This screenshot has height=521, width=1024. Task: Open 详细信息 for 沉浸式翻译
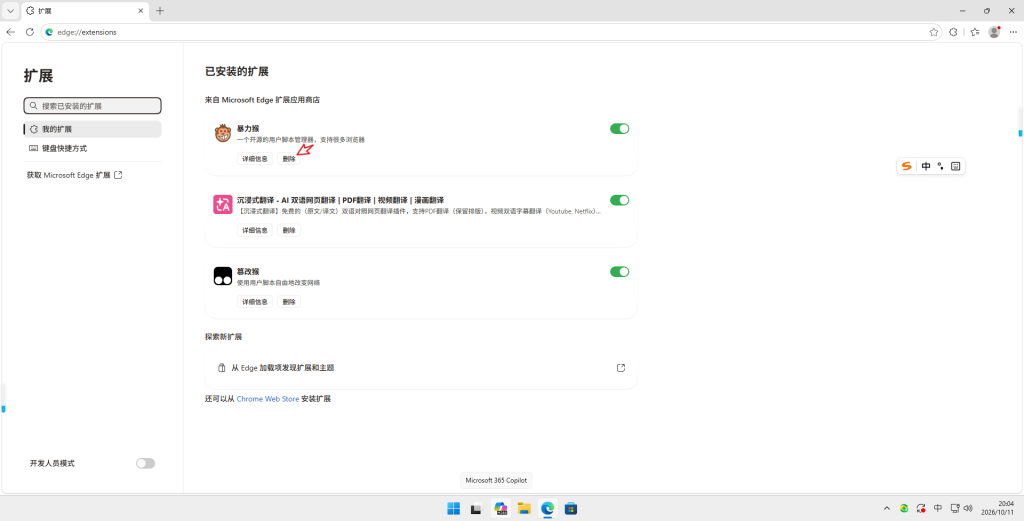point(255,230)
